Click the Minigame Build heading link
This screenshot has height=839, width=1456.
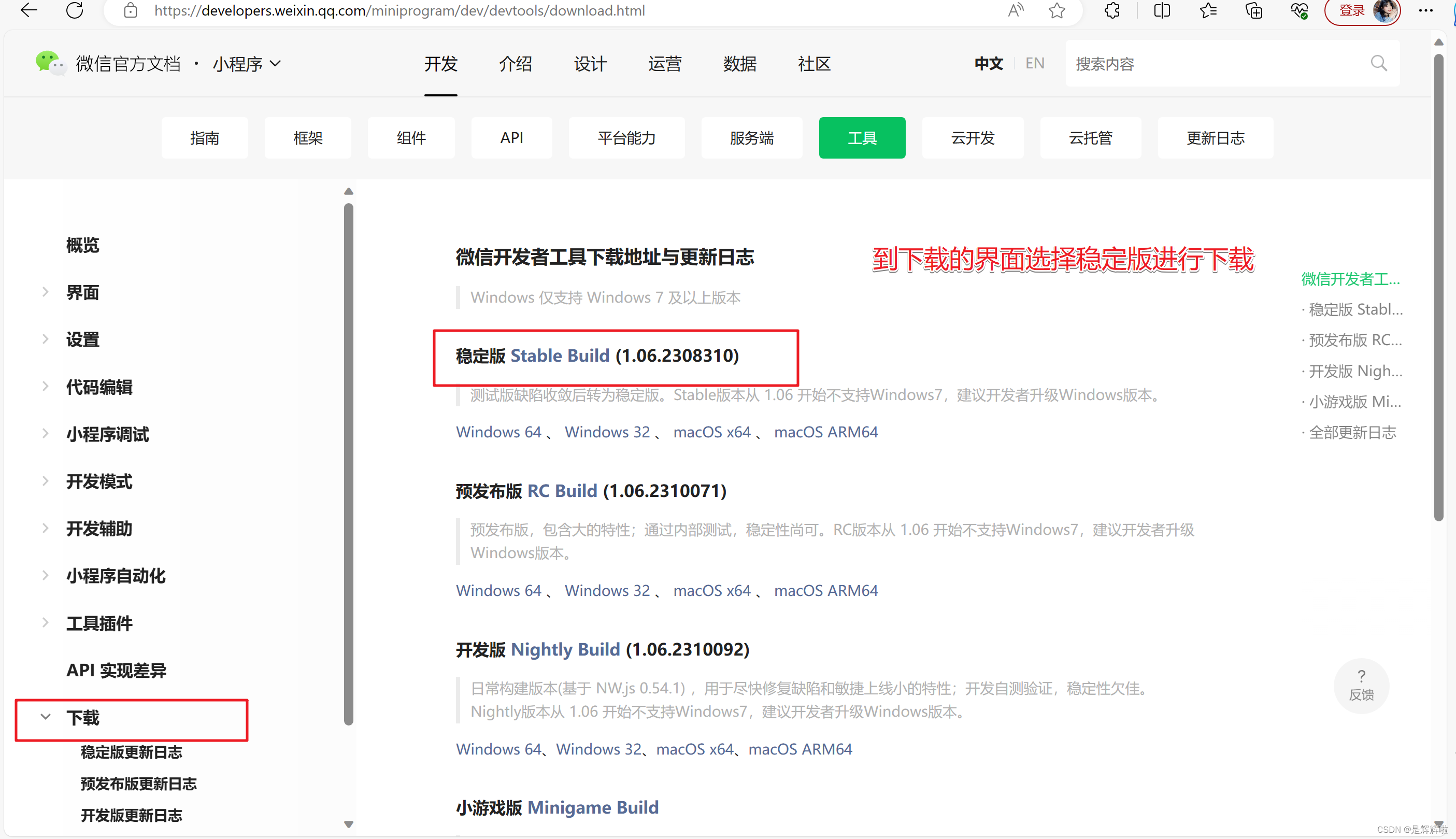click(x=593, y=807)
